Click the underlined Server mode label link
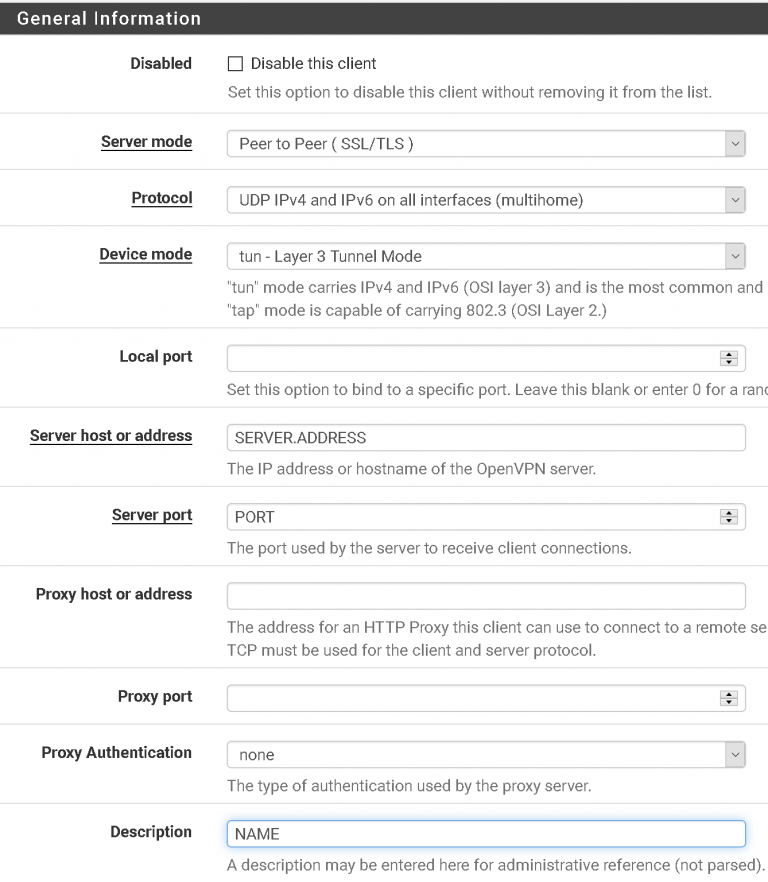768x882 pixels. 146,141
